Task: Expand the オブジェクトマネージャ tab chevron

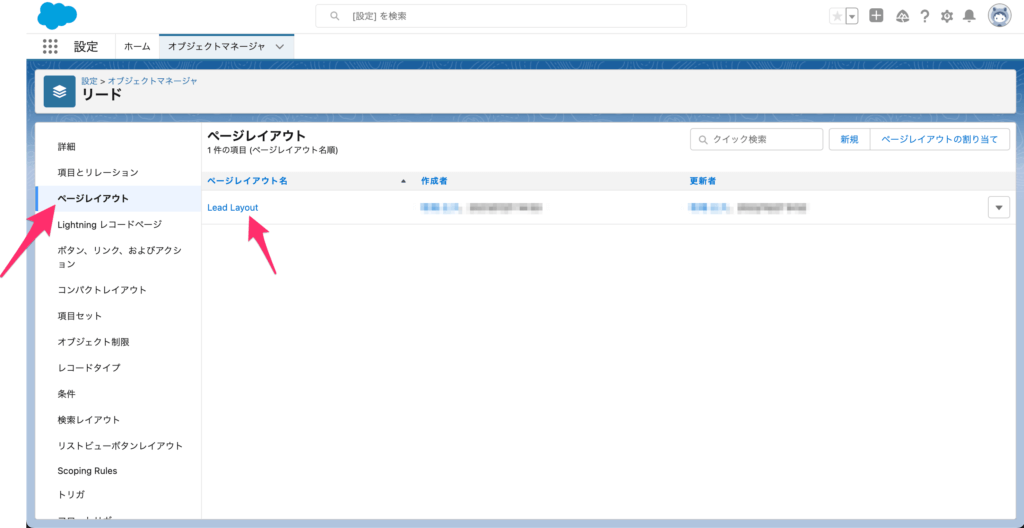Action: click(x=280, y=46)
